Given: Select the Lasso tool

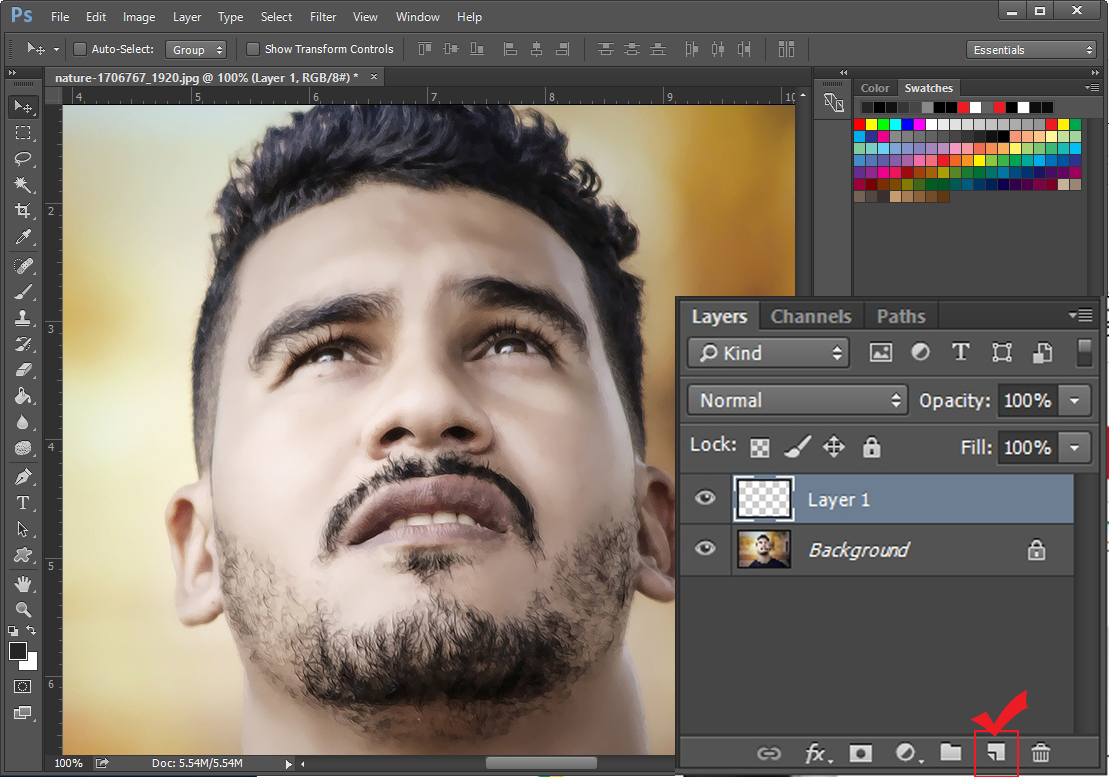Looking at the screenshot, I should click(22, 159).
